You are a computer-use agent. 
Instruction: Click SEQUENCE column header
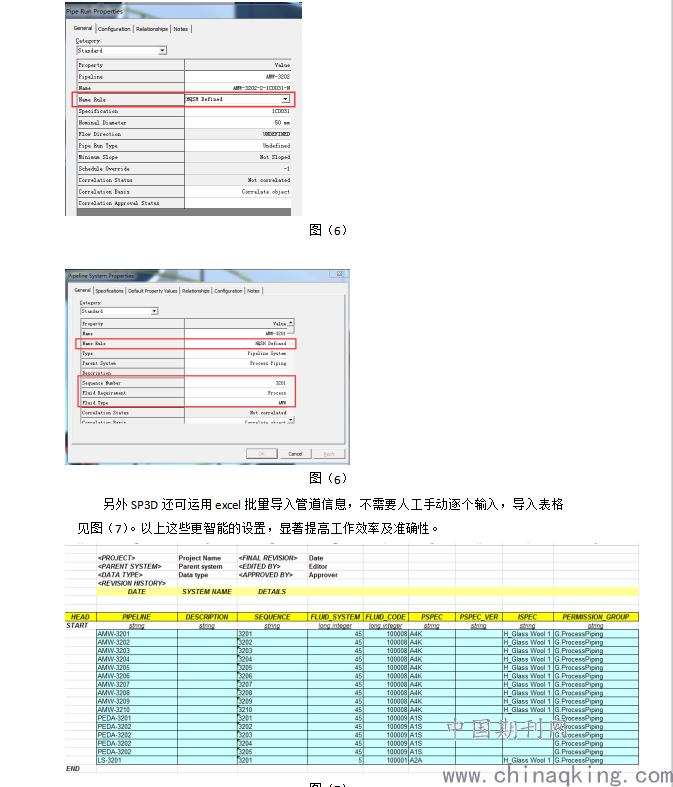tap(273, 617)
